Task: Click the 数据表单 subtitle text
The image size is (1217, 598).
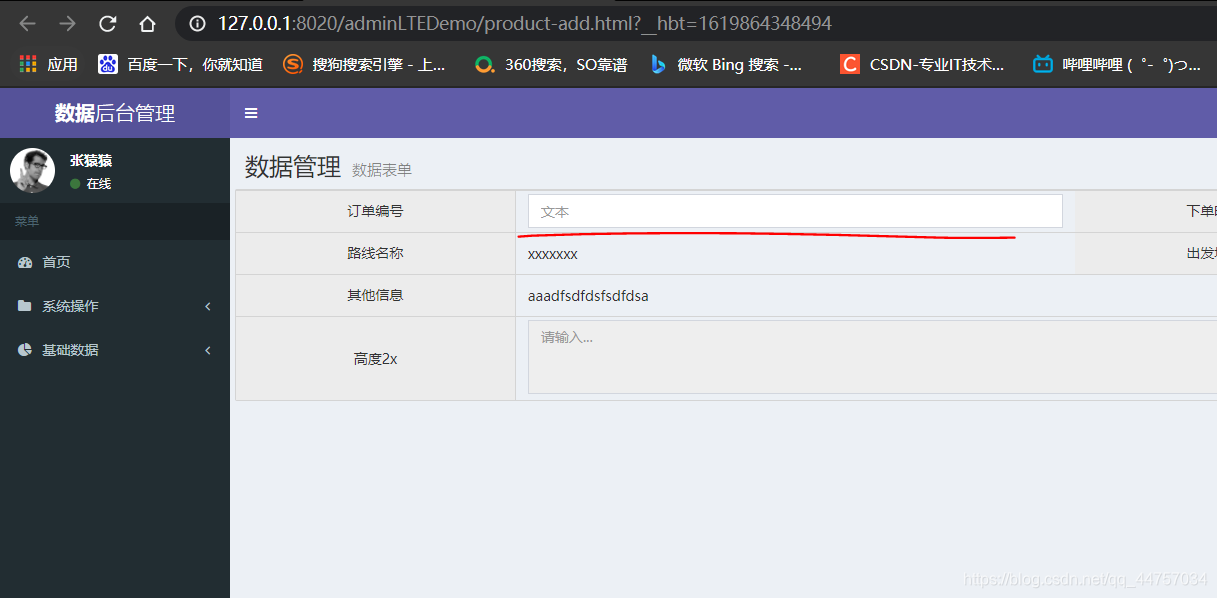Action: pos(382,171)
